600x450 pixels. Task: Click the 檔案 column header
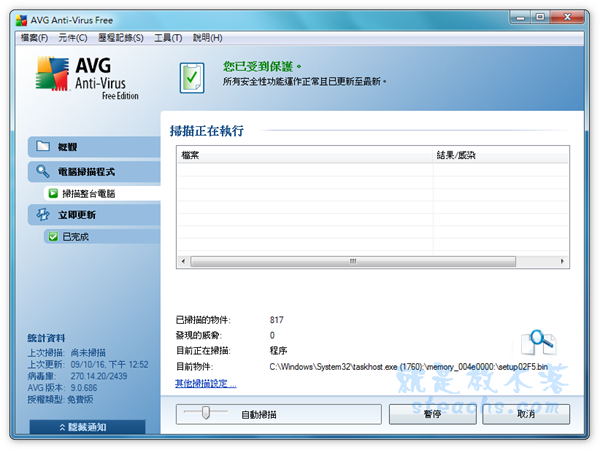click(x=305, y=155)
